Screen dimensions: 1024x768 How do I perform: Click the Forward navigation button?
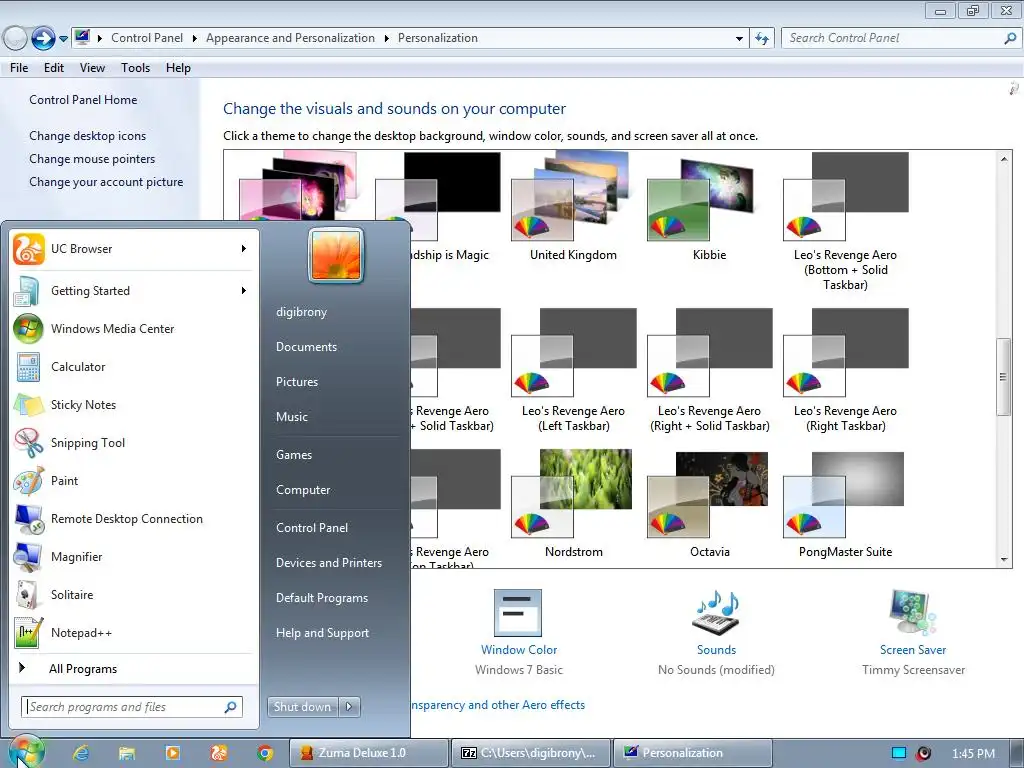(43, 39)
